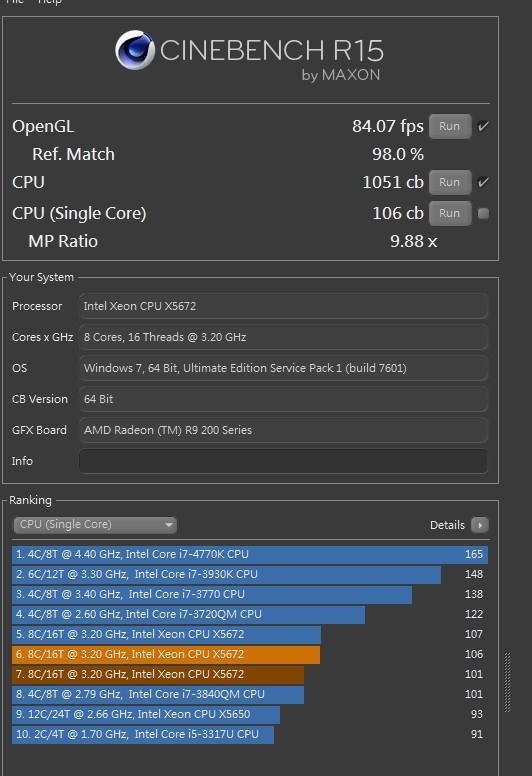Image resolution: width=532 pixels, height=776 pixels.
Task: Run the CPU Single Core test
Action: 449,213
